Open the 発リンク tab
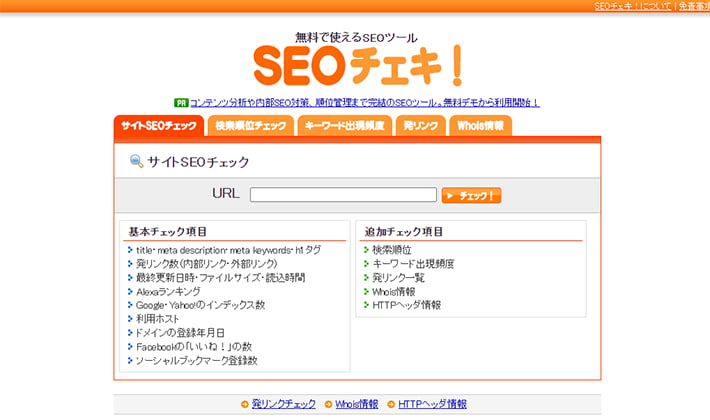 click(x=421, y=125)
